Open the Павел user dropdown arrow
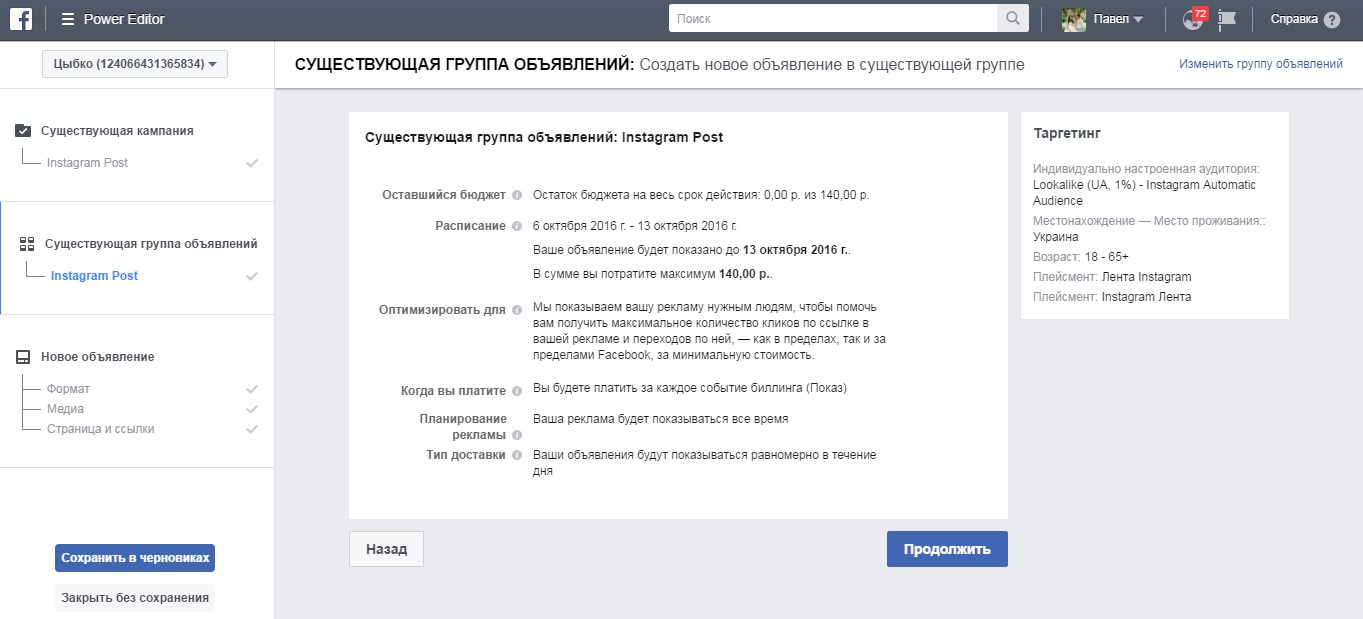1363x619 pixels. pyautogui.click(x=1138, y=20)
